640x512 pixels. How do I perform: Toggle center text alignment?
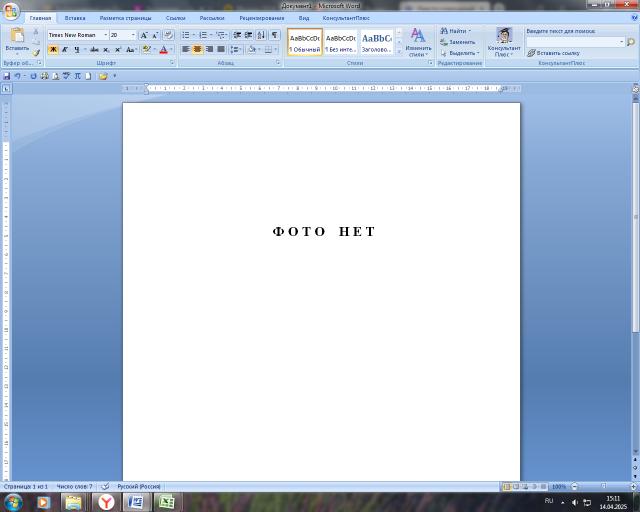tap(197, 49)
